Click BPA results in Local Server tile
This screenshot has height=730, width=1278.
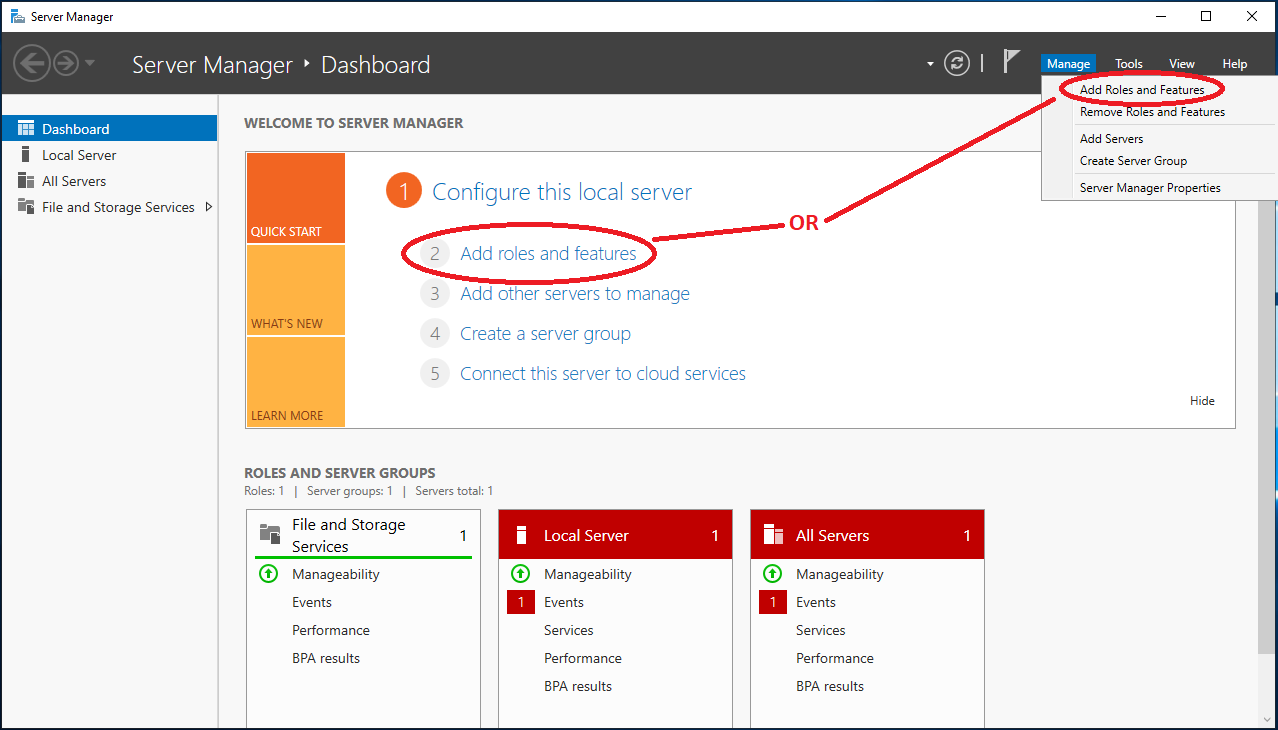click(x=578, y=686)
